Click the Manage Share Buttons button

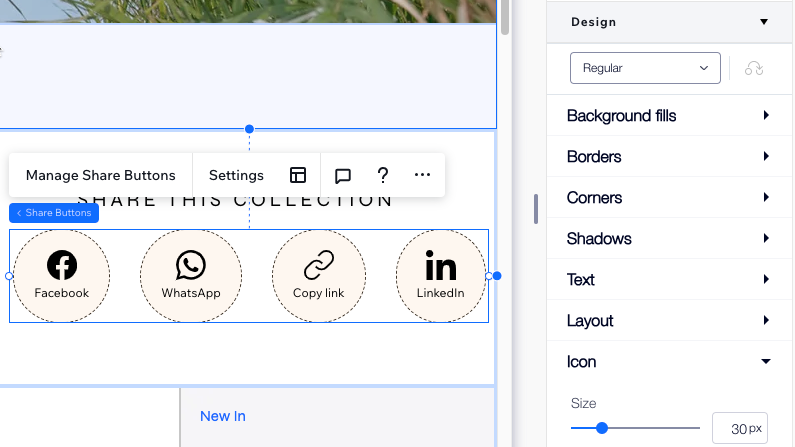point(100,175)
